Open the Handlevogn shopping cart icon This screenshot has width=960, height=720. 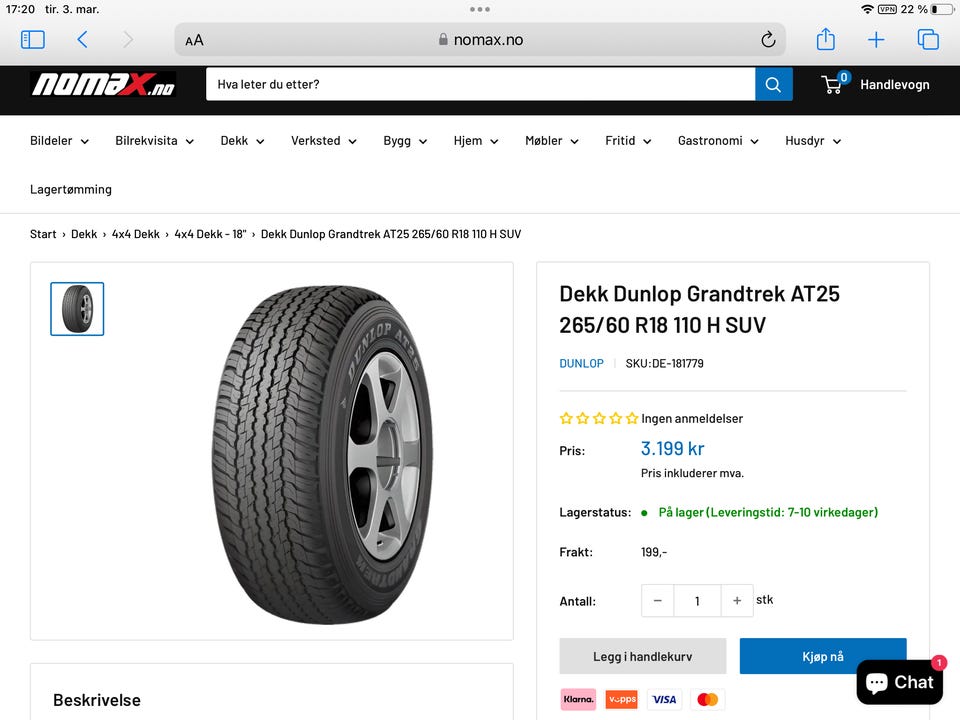click(835, 83)
